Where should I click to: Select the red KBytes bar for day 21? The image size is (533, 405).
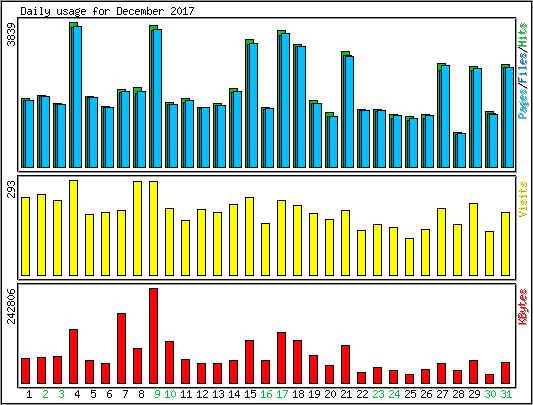point(345,365)
